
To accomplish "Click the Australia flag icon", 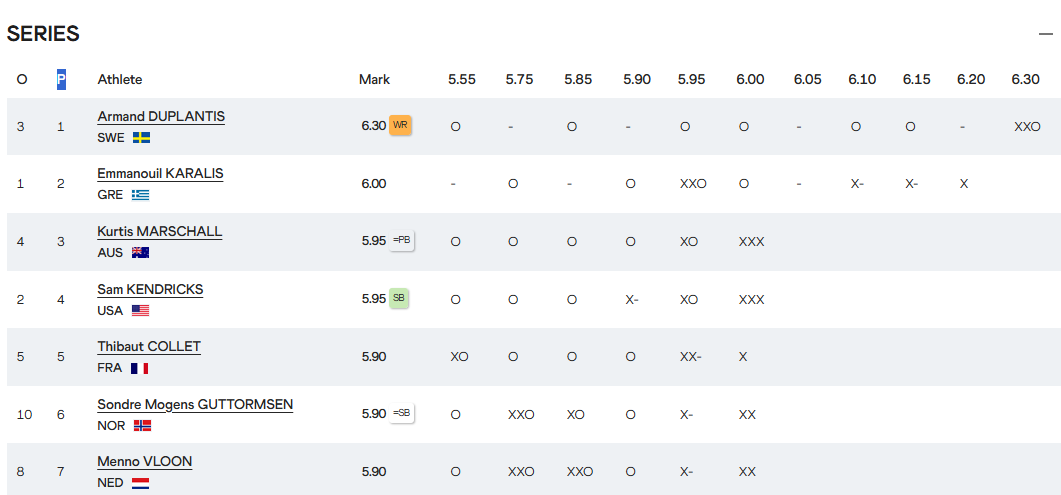I will (x=140, y=253).
